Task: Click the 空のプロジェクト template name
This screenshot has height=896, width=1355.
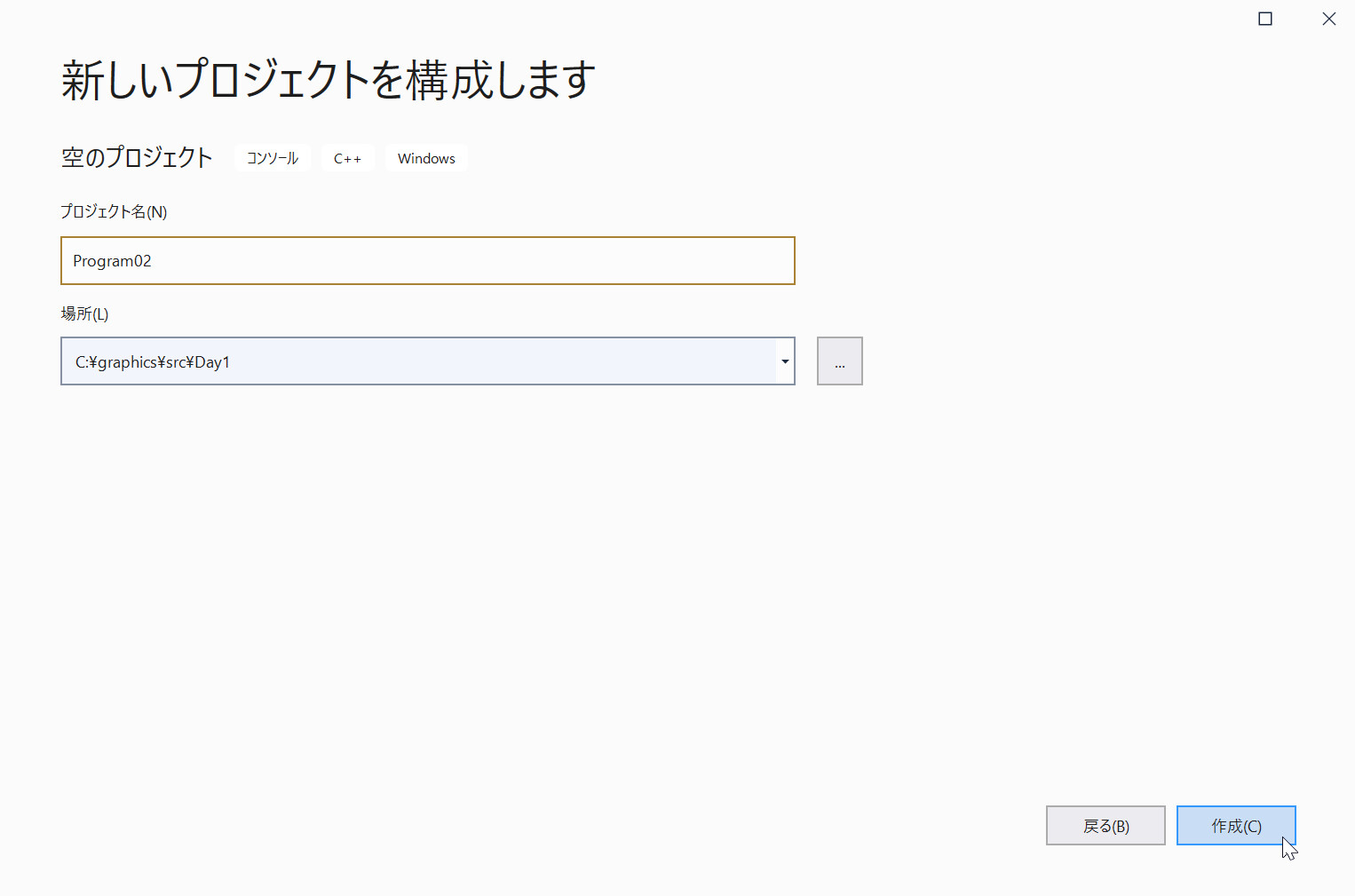Action: (x=137, y=157)
